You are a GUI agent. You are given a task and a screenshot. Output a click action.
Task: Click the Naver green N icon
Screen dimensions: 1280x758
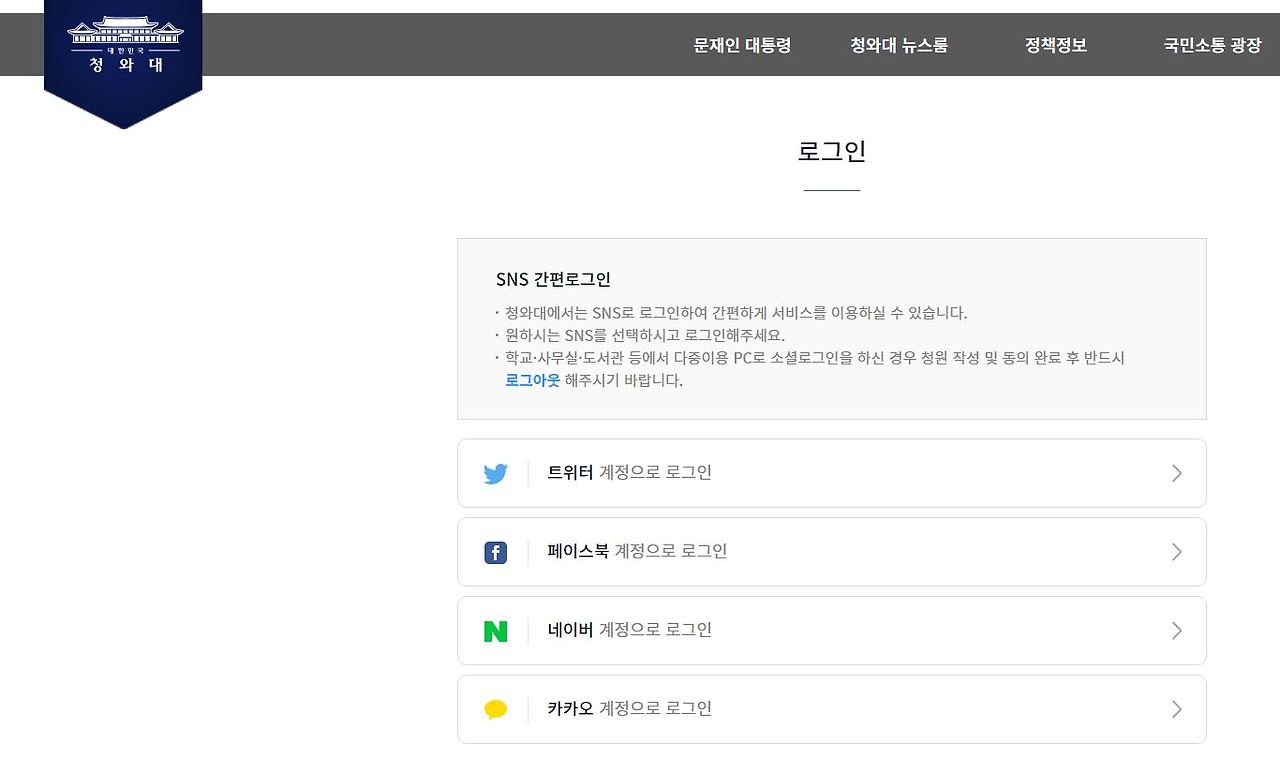tap(495, 631)
